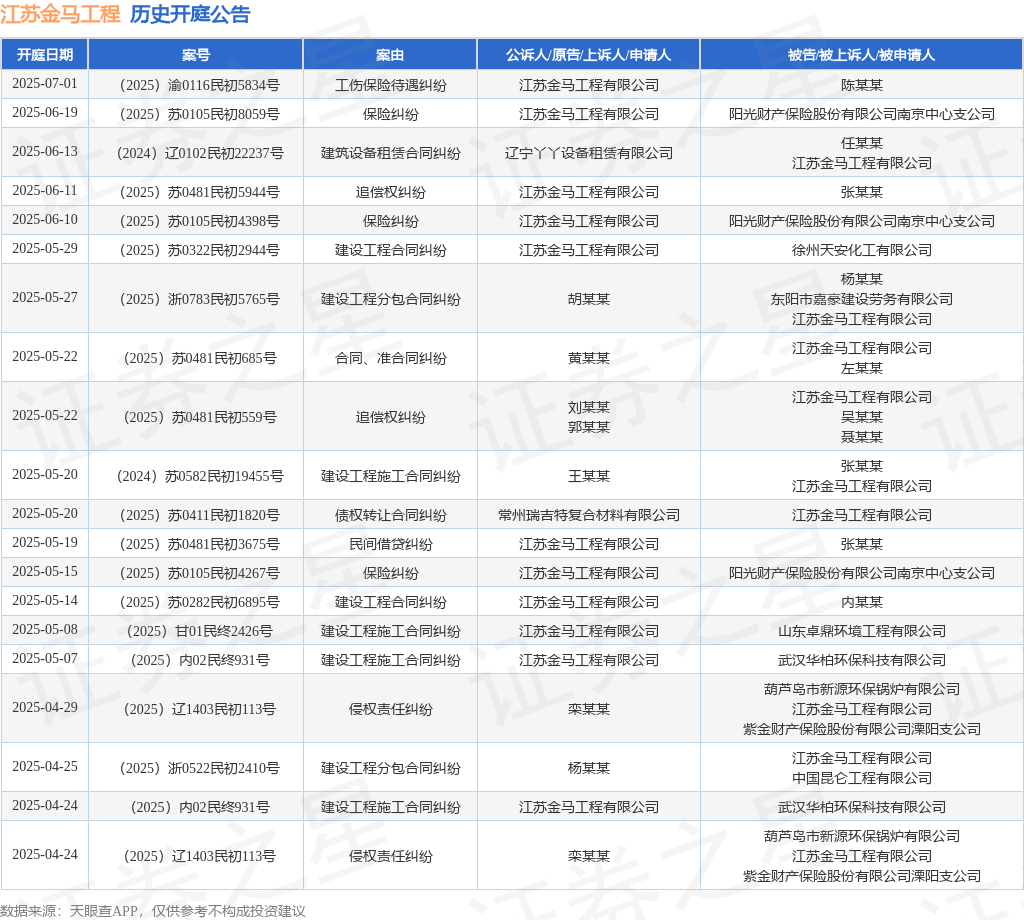Click plaintiff 郭某某

point(588,427)
